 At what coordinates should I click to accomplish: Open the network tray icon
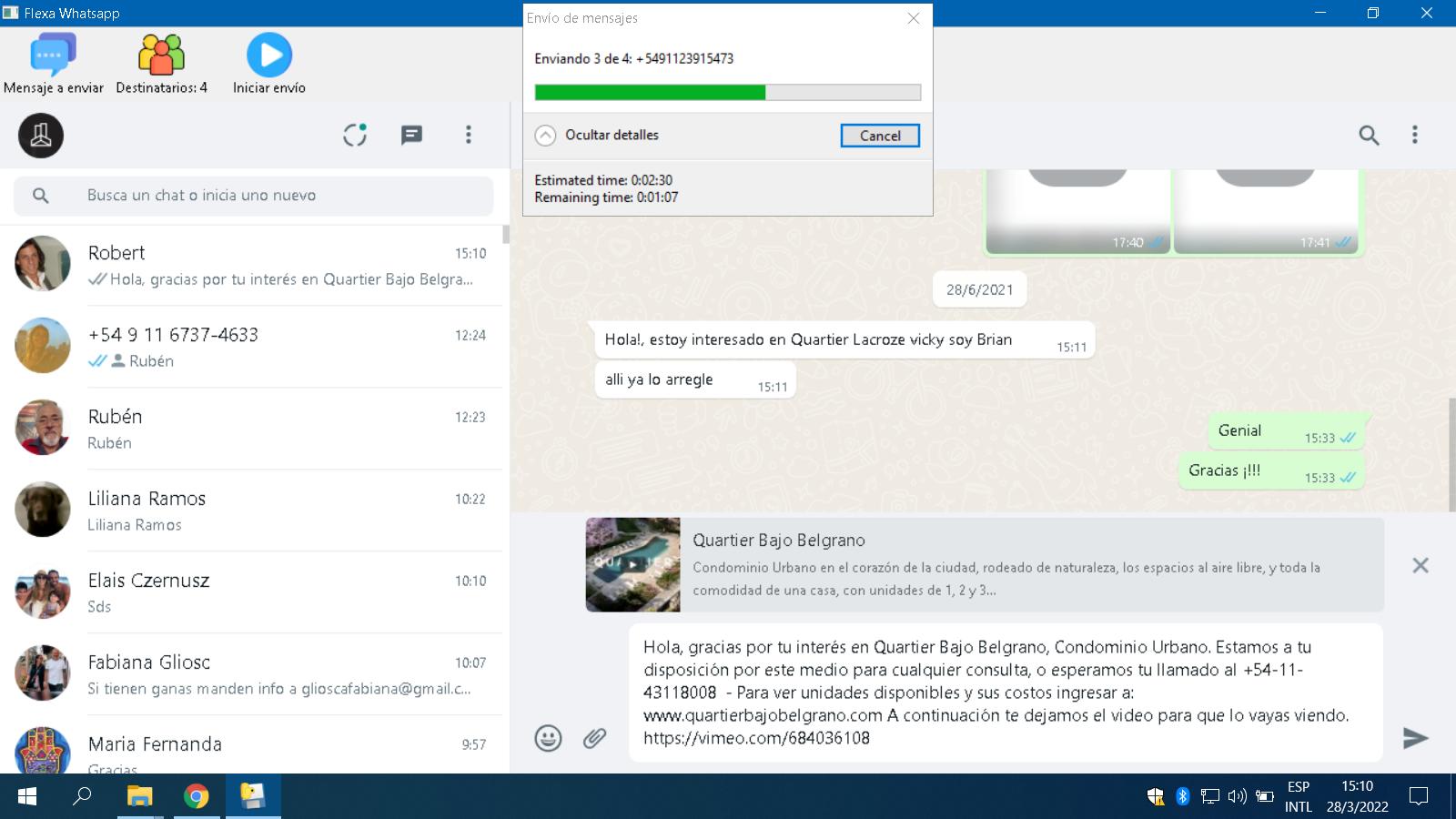pyautogui.click(x=1209, y=796)
